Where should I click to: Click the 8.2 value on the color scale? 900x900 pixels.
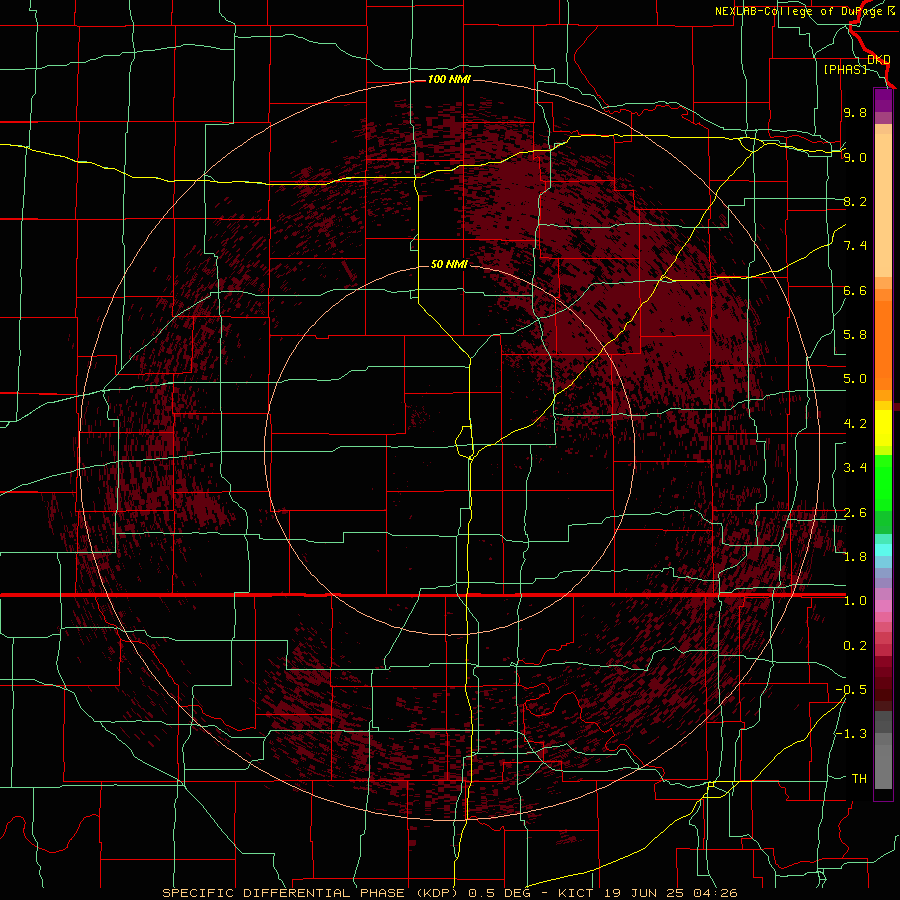[x=855, y=201]
